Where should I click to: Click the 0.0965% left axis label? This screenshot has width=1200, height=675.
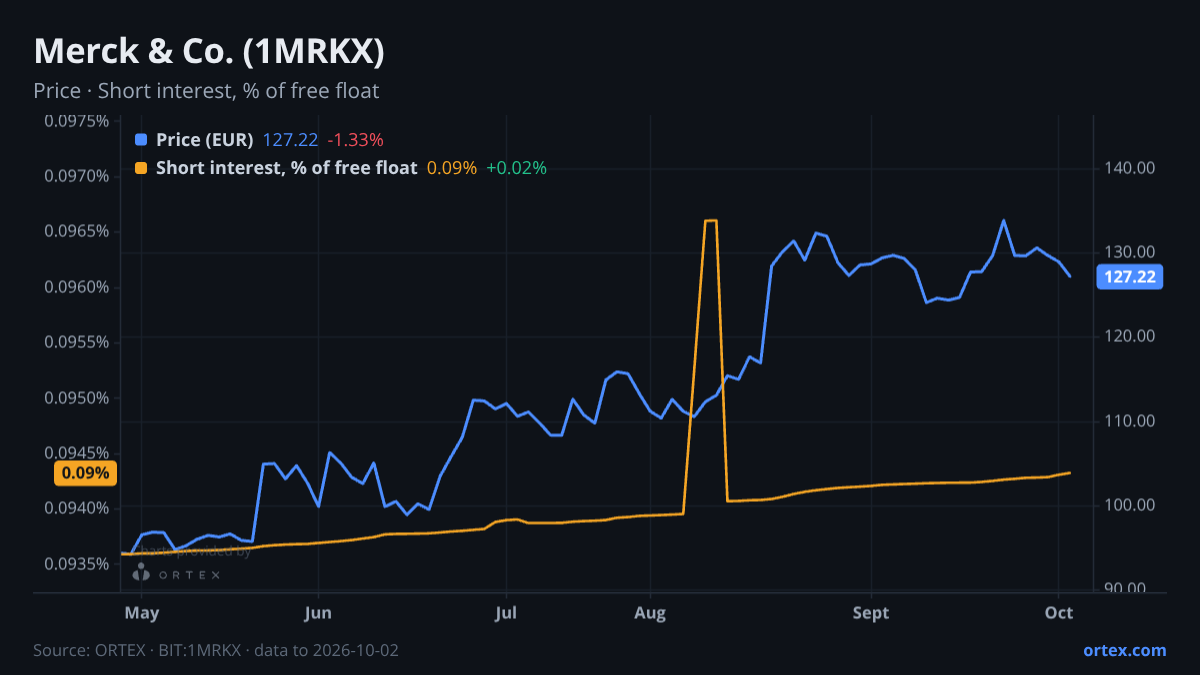pos(76,232)
